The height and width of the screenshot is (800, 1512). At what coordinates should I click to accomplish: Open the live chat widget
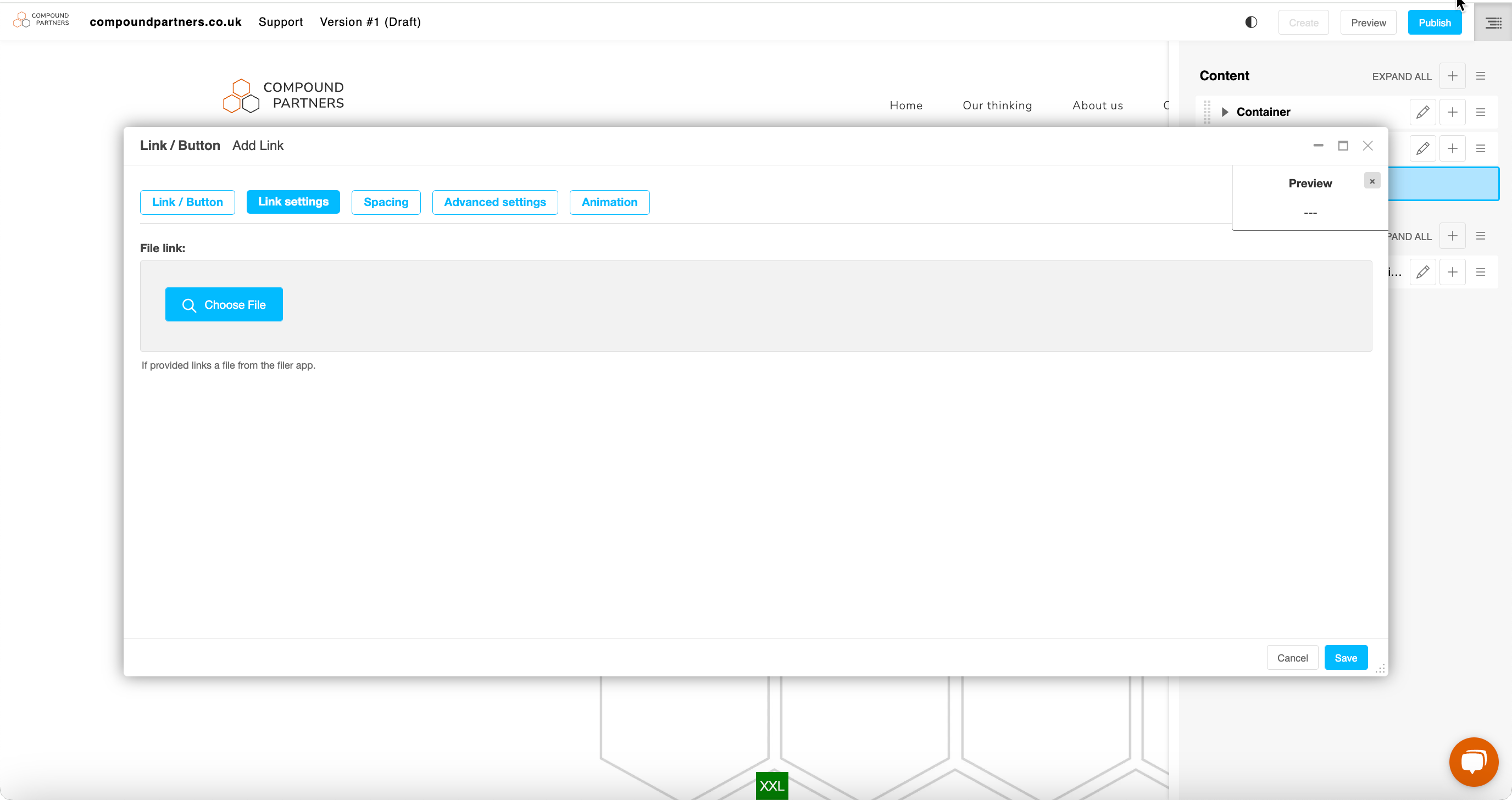pos(1473,761)
